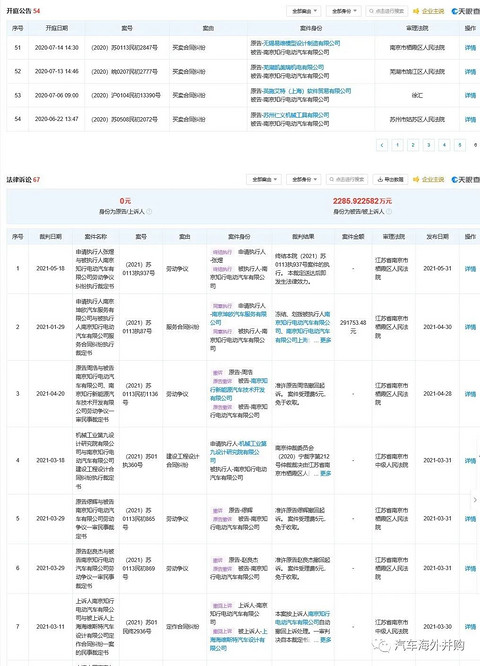Open 详情 for lawsuit row 4
Viewport: 480px width, 666px height.
[x=470, y=461]
